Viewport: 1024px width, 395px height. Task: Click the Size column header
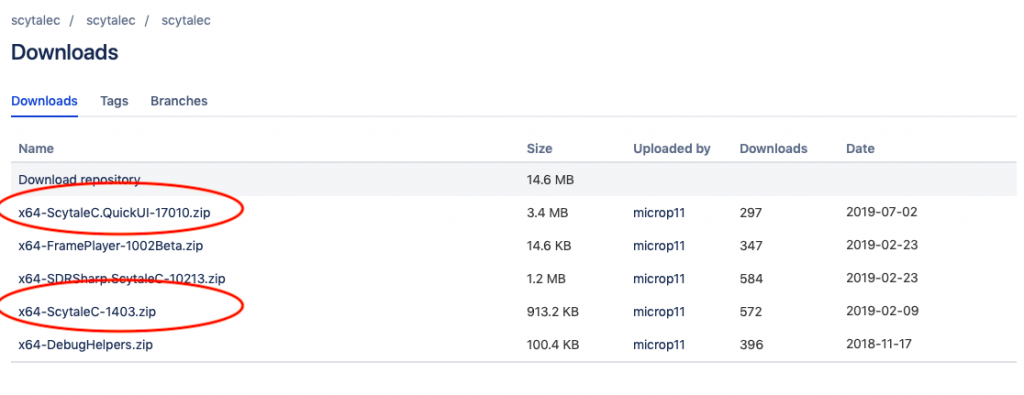tap(539, 149)
